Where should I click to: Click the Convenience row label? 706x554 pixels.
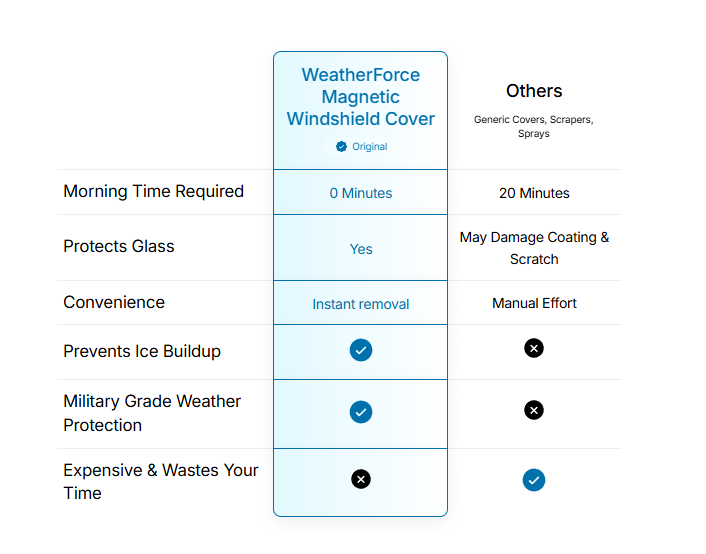pos(114,302)
